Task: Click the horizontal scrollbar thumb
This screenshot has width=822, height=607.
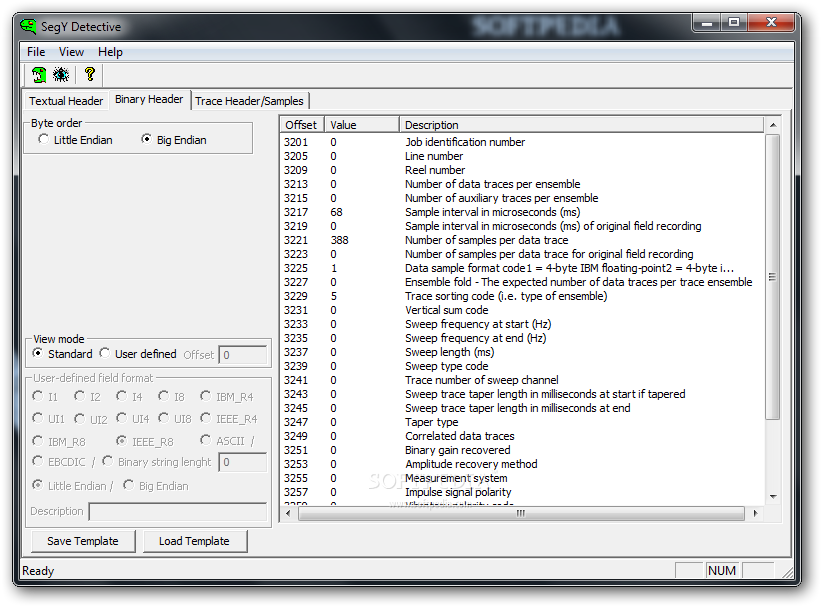Action: [x=521, y=513]
